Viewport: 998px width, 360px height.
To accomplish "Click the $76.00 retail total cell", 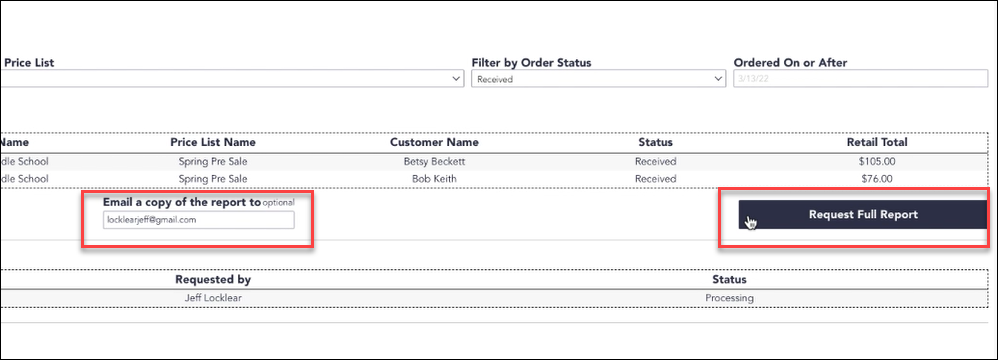I will pyautogui.click(x=877, y=179).
